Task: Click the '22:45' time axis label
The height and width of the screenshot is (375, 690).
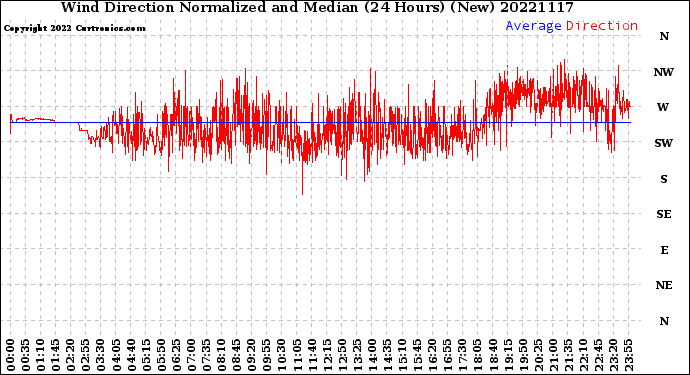Action: point(598,355)
